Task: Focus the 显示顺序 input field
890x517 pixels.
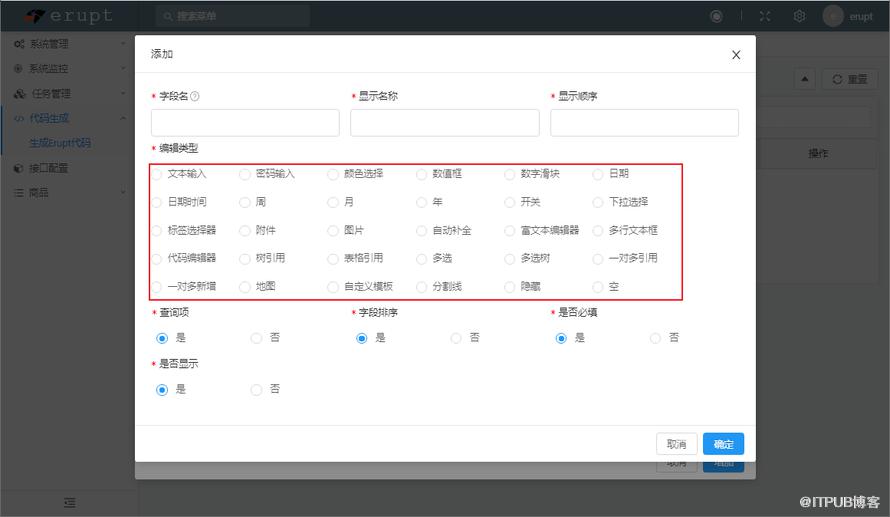Action: point(644,123)
